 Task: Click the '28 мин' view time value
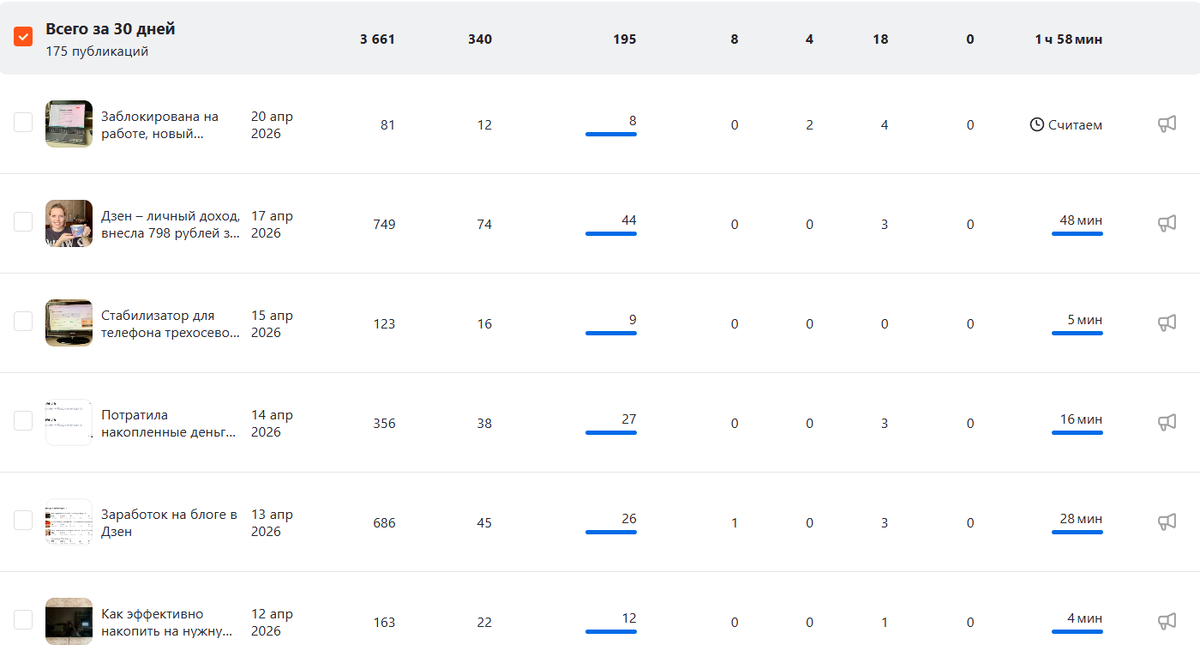click(1081, 519)
